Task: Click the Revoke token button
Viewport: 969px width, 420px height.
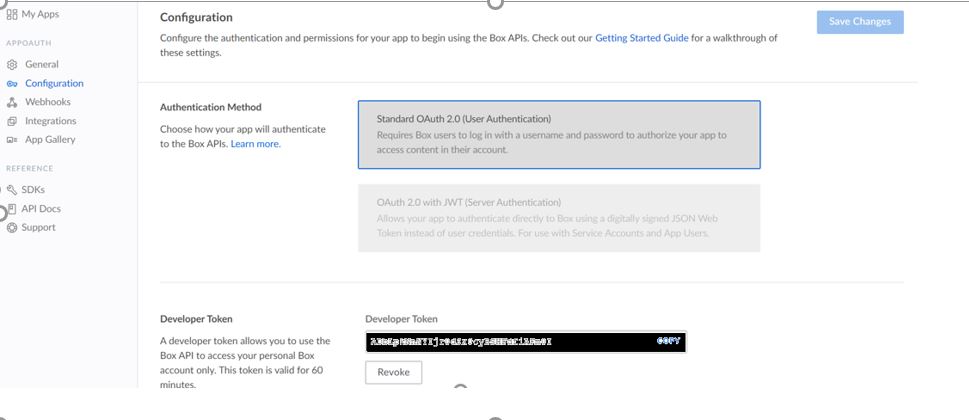Action: pos(394,372)
